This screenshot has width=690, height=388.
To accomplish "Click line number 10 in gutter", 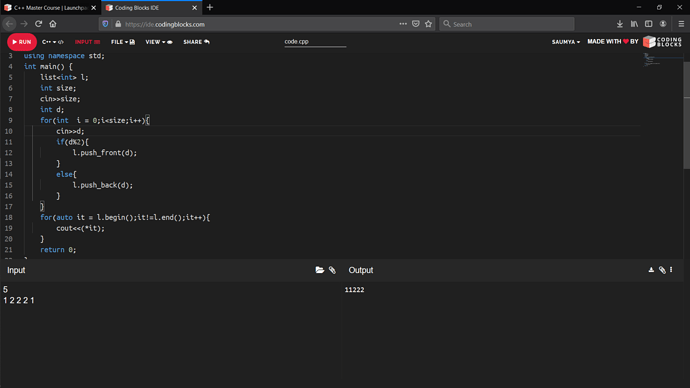I will 8,131.
